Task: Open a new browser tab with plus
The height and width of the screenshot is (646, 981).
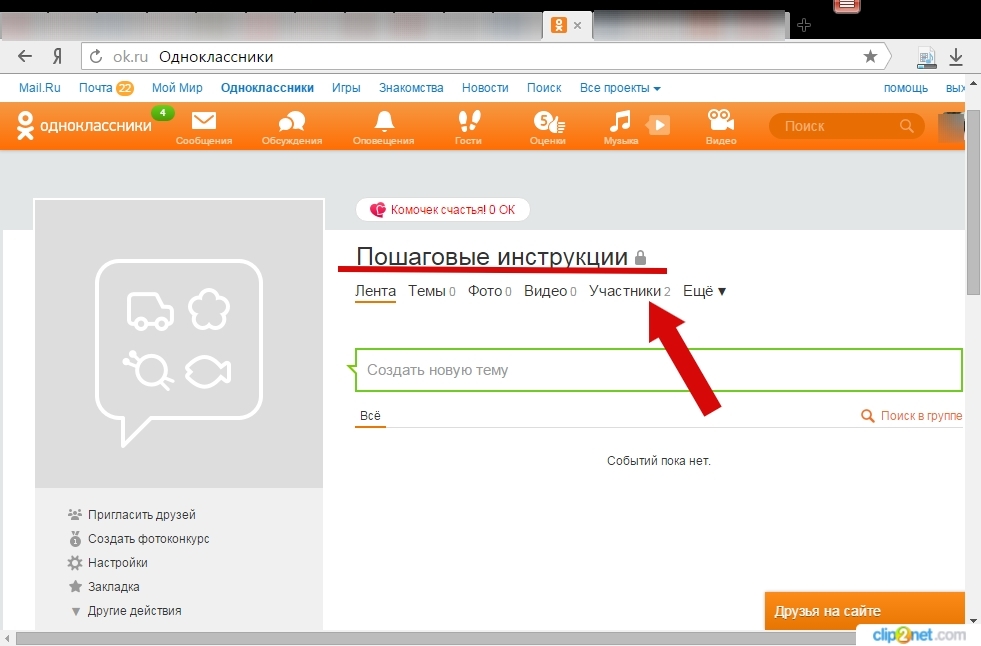Action: [x=804, y=25]
